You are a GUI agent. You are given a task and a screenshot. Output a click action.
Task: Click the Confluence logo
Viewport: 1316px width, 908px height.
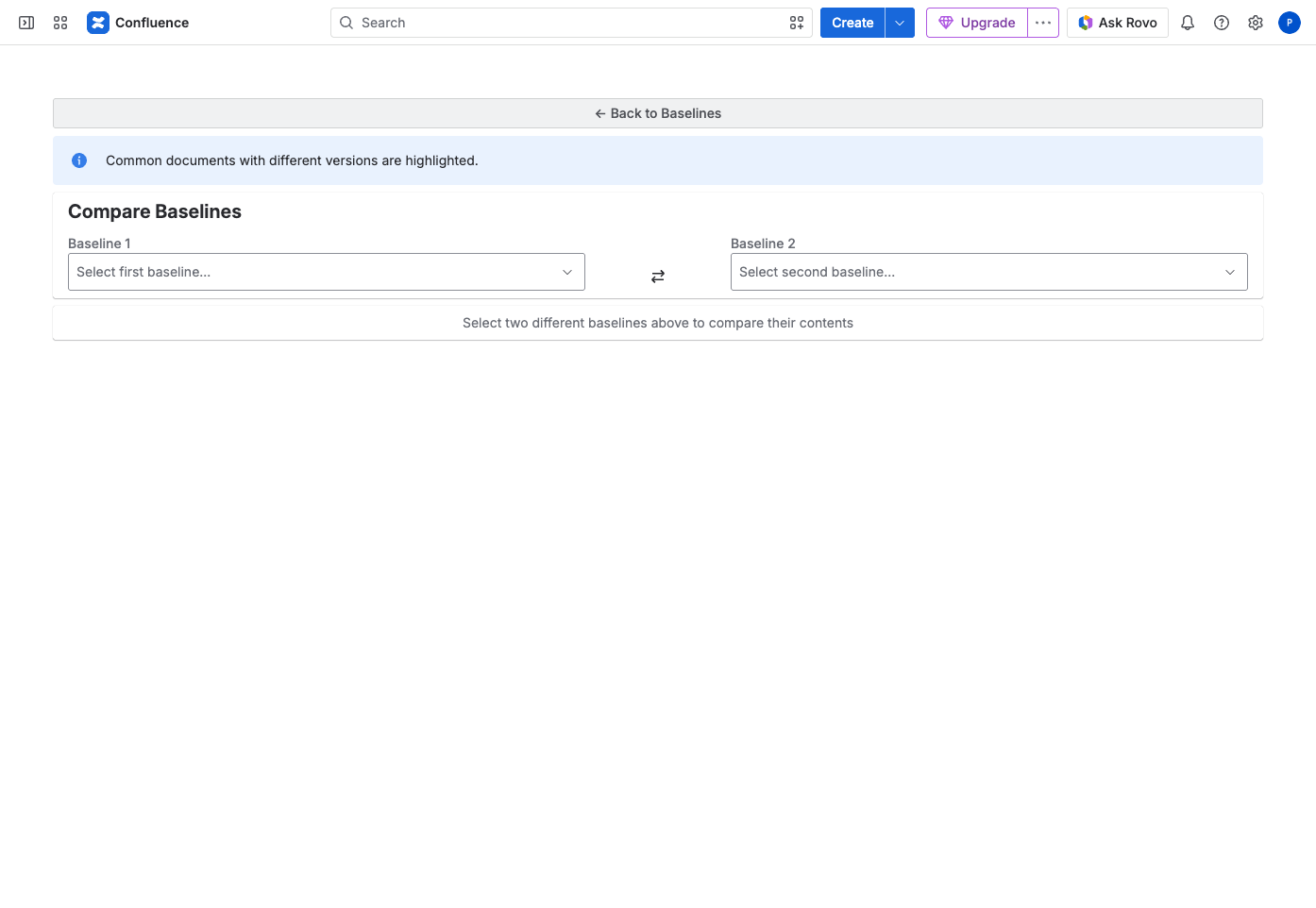click(138, 23)
